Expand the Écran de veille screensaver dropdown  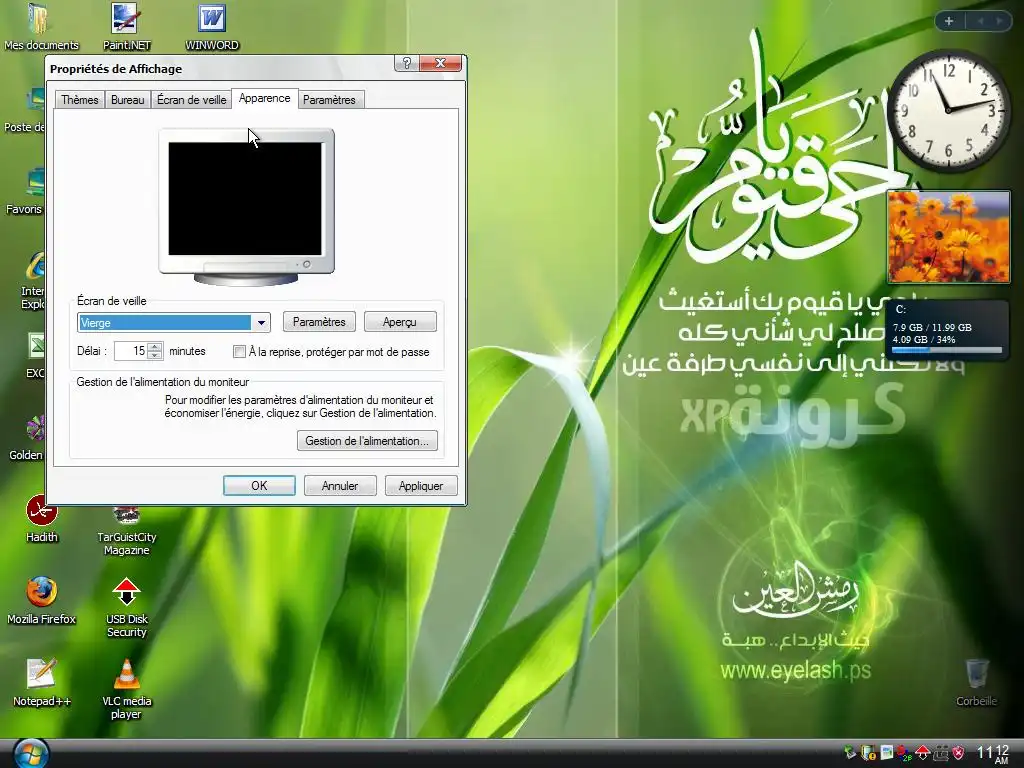click(x=261, y=323)
